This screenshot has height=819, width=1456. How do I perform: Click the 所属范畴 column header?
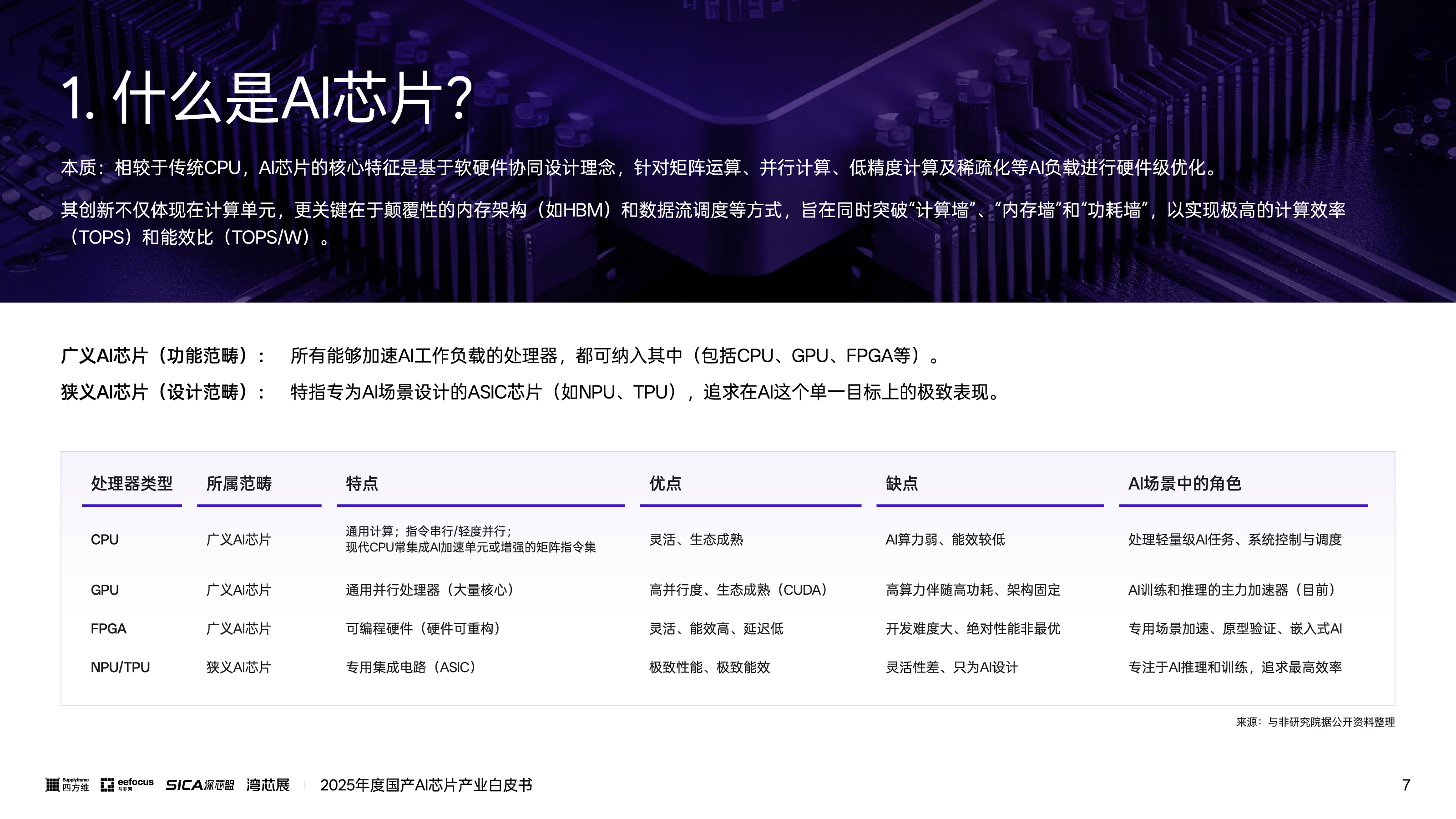239,483
